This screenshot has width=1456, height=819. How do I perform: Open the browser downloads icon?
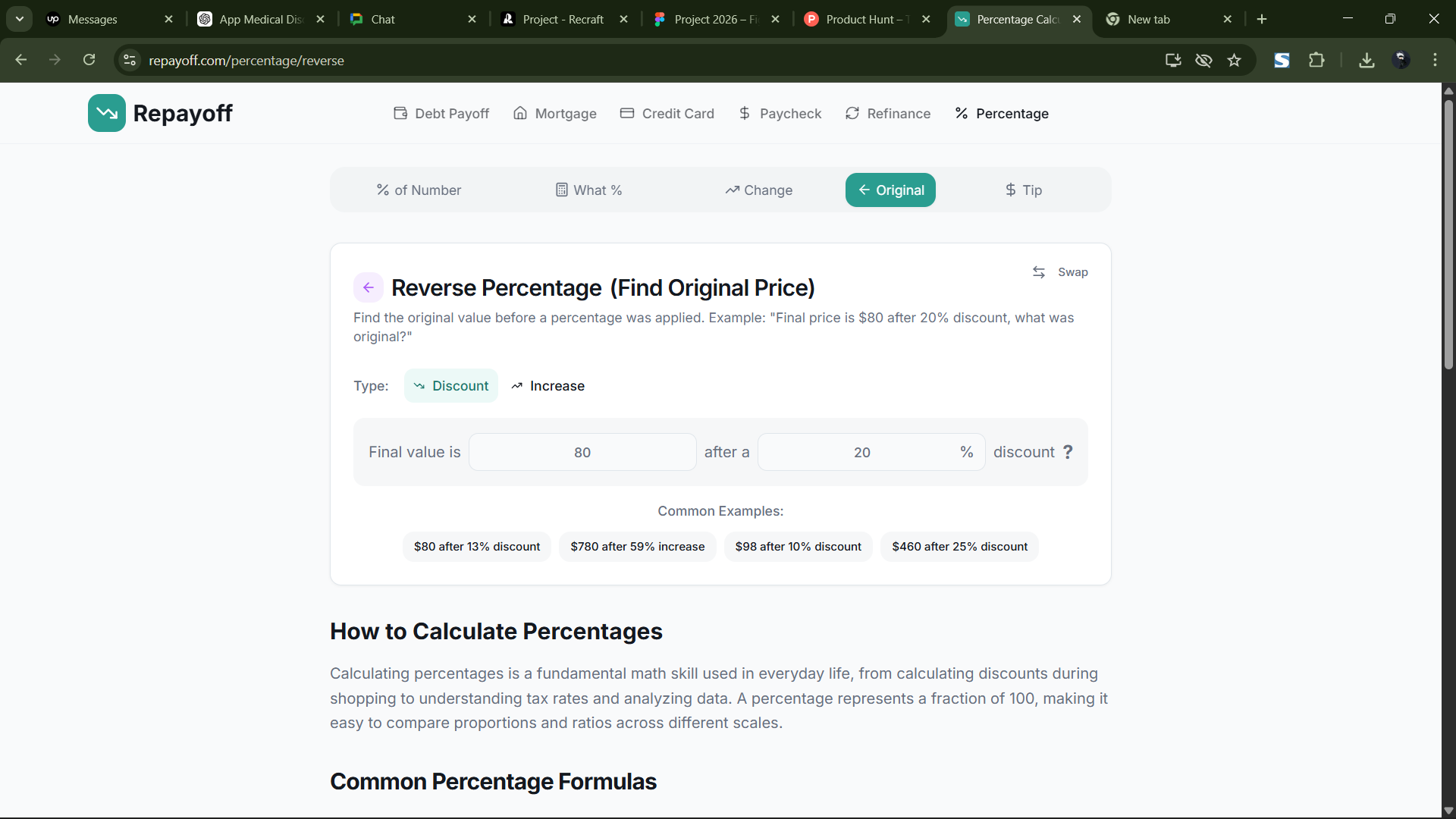coord(1367,61)
